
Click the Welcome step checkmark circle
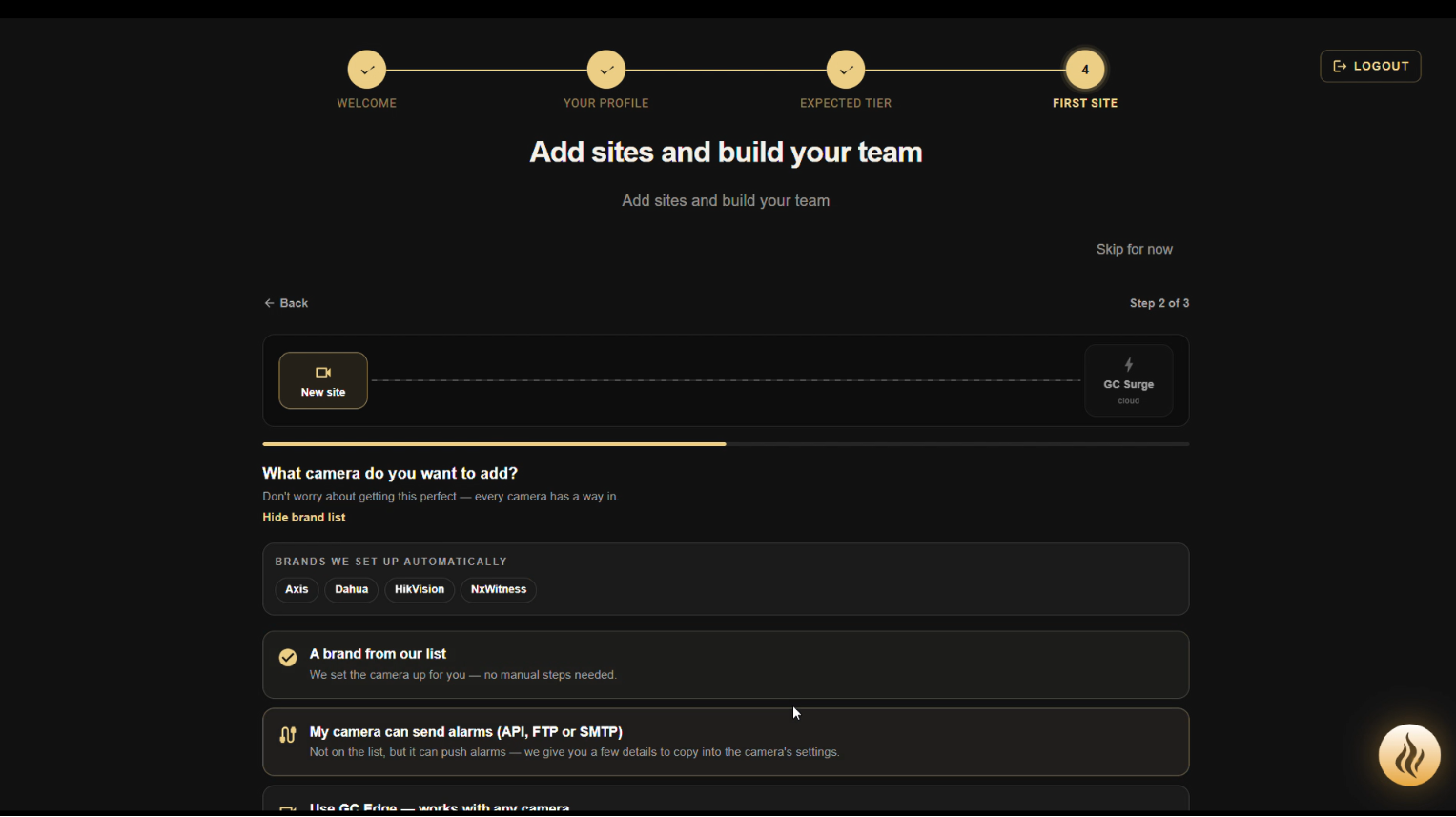pyautogui.click(x=367, y=70)
